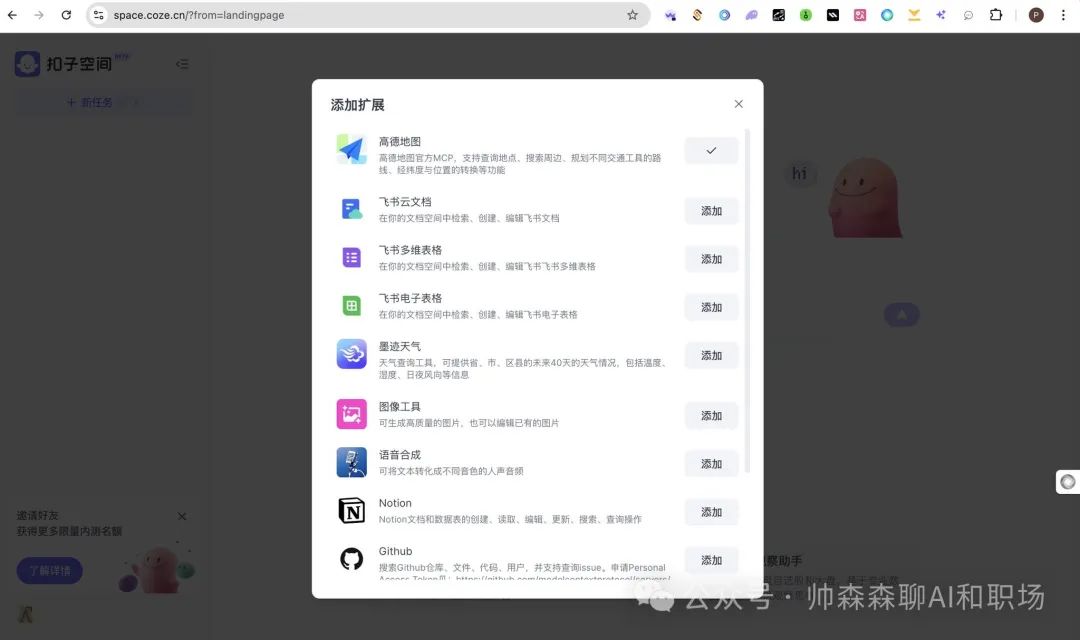Screen dimensions: 1080x640
Task: Click the 飞书多维表格 purple list icon
Action: click(351, 258)
